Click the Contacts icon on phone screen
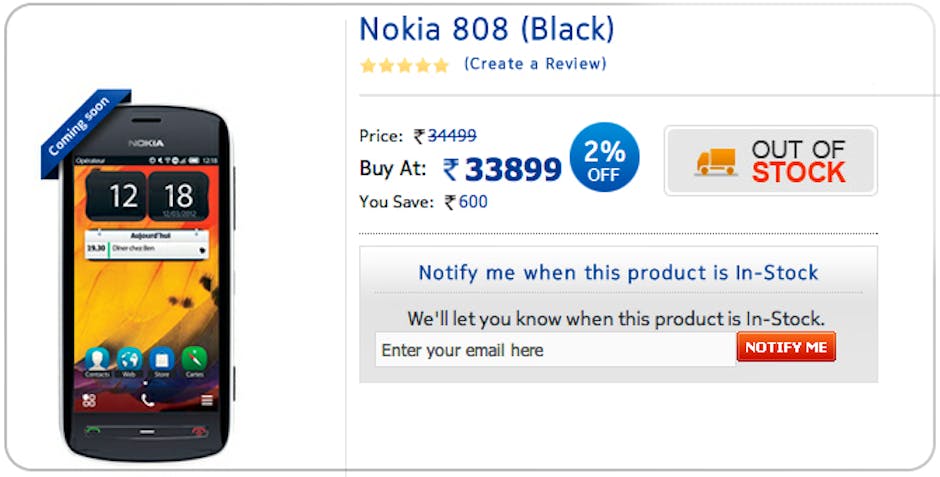 tap(97, 360)
